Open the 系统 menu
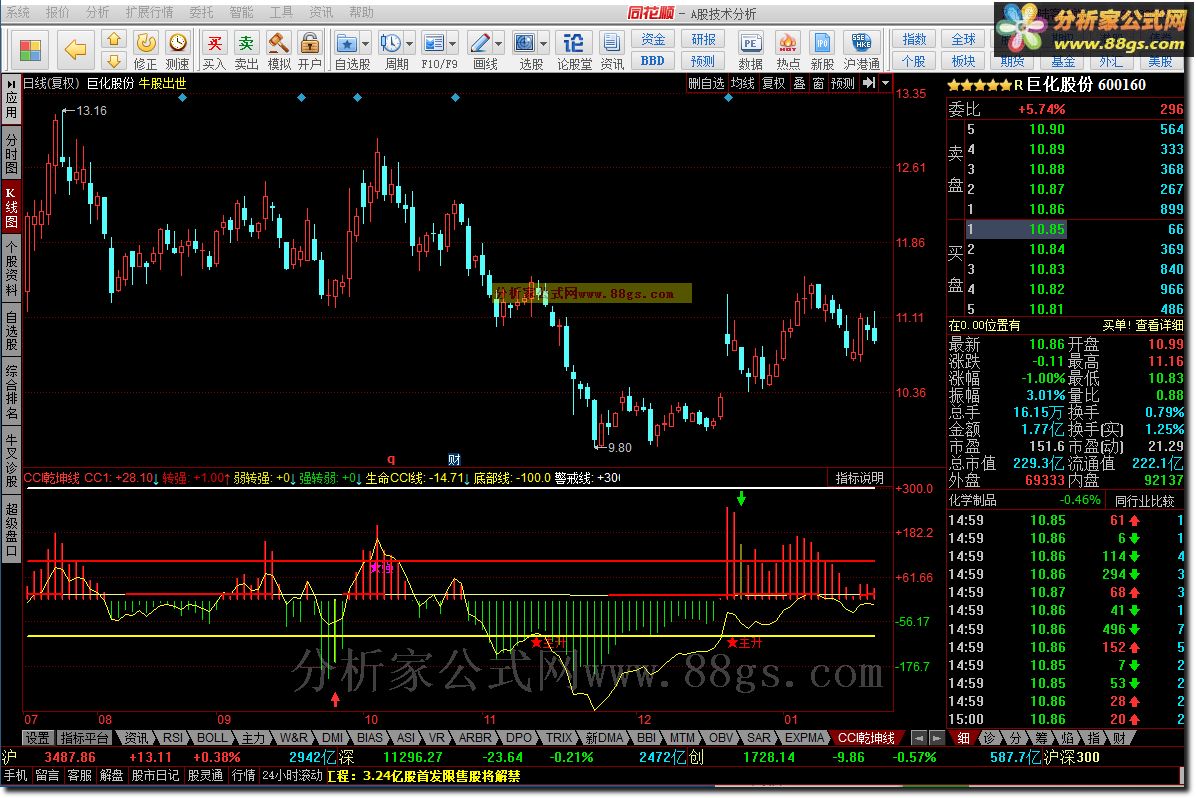The width and height of the screenshot is (1196, 798). pos(18,12)
